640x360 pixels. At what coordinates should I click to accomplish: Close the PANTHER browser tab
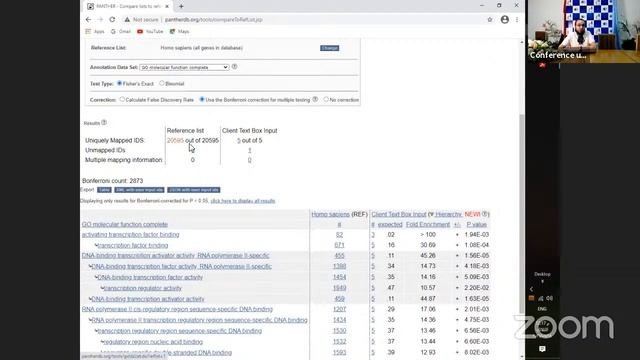tap(167, 6)
